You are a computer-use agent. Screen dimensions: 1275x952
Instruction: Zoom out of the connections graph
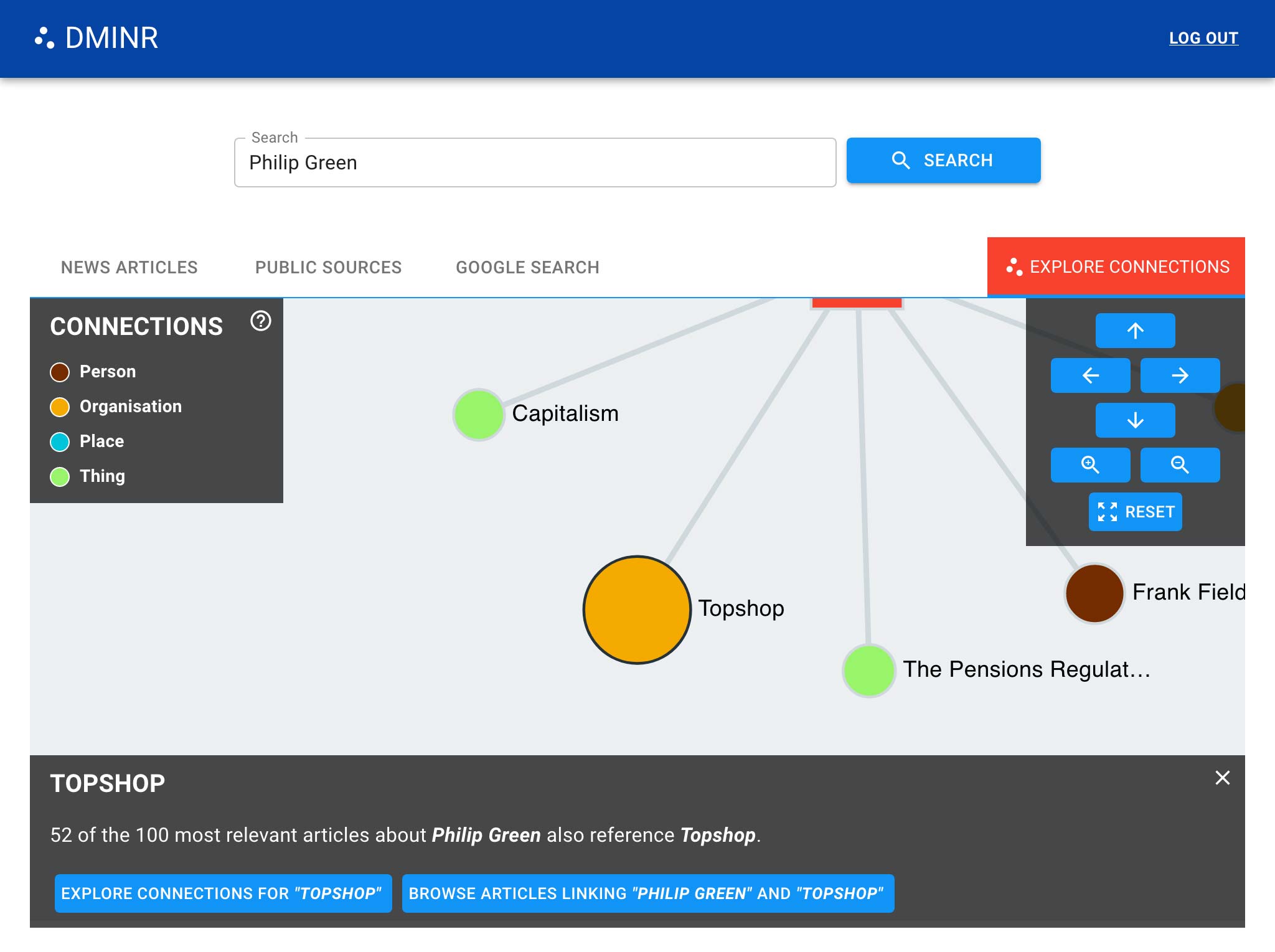pos(1180,465)
